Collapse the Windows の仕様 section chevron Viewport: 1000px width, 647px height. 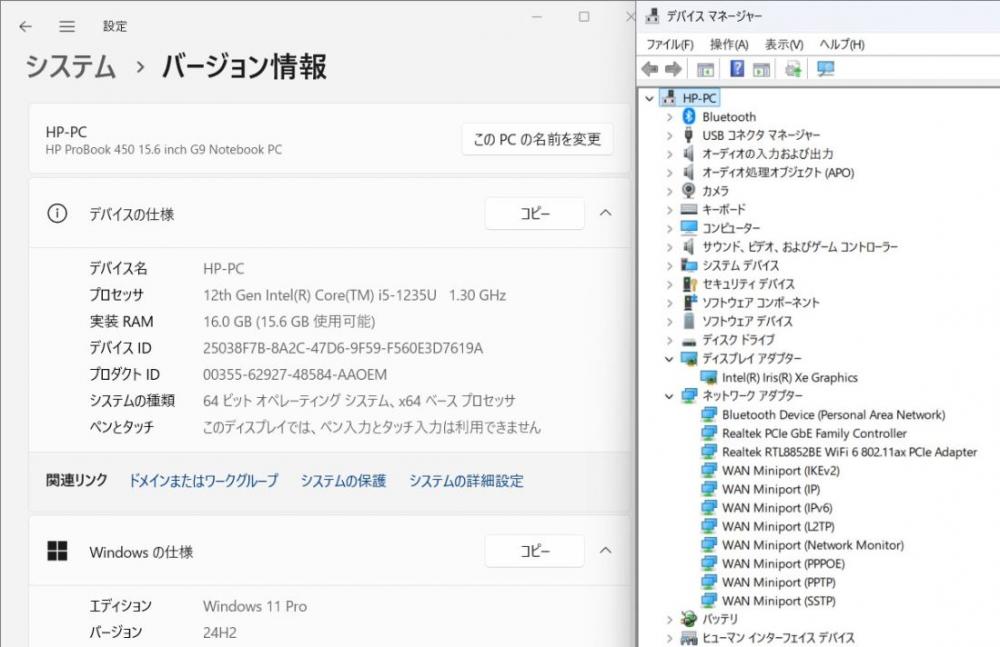pos(606,551)
